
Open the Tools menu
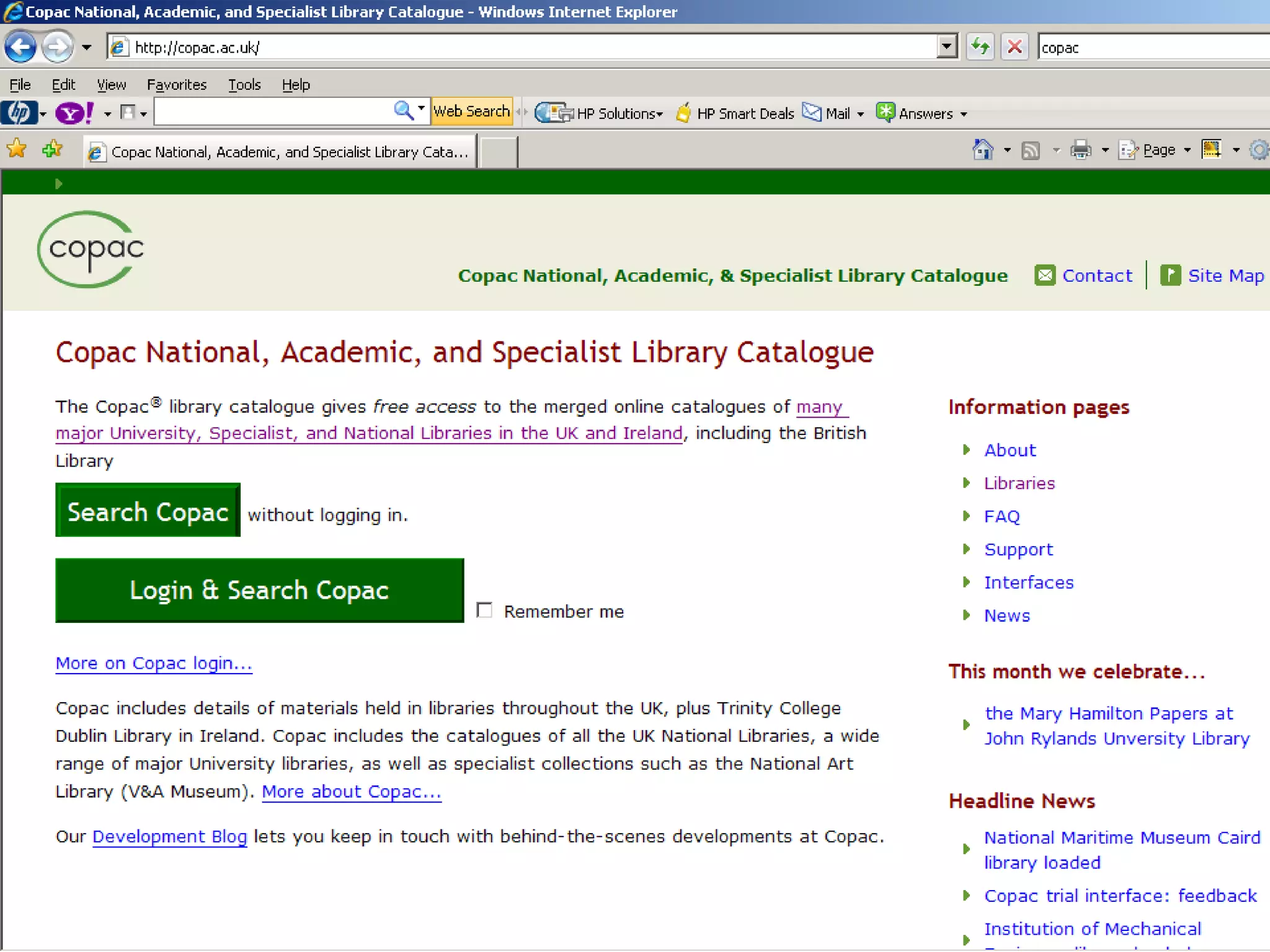[x=244, y=85]
